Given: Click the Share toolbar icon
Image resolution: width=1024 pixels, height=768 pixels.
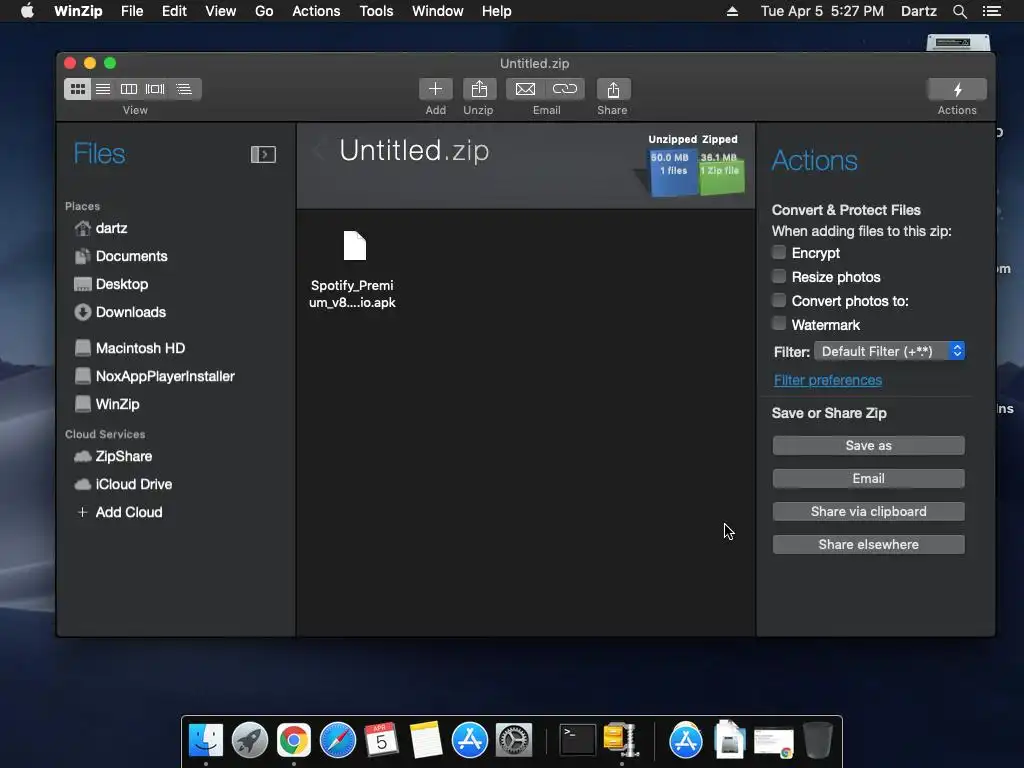Looking at the screenshot, I should pyautogui.click(x=613, y=89).
